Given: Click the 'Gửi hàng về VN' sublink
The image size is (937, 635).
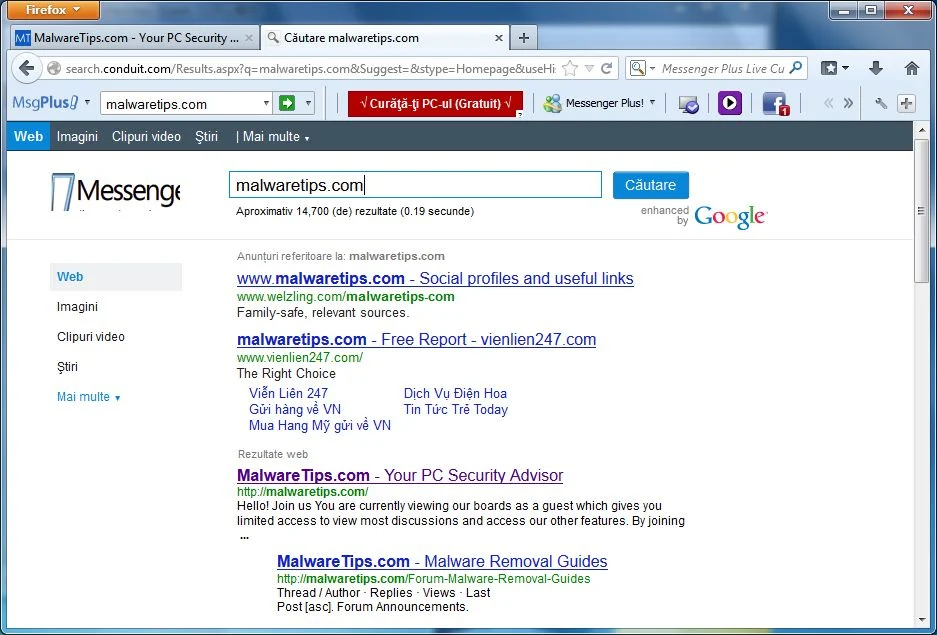Looking at the screenshot, I should tap(295, 409).
